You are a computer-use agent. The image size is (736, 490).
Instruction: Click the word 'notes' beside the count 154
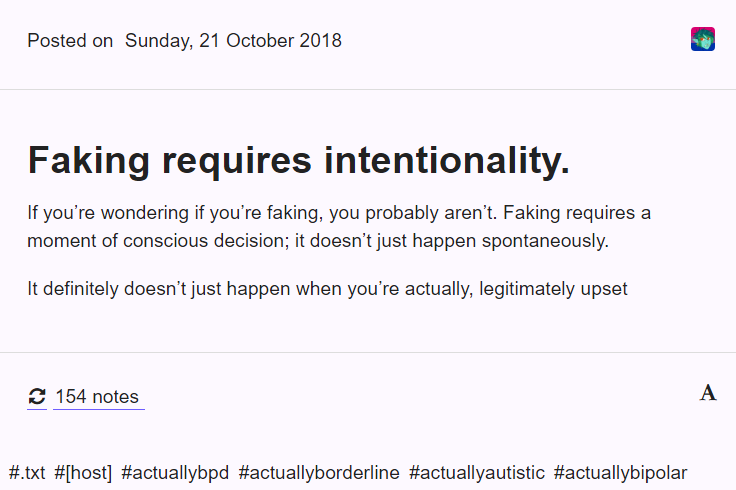(115, 397)
